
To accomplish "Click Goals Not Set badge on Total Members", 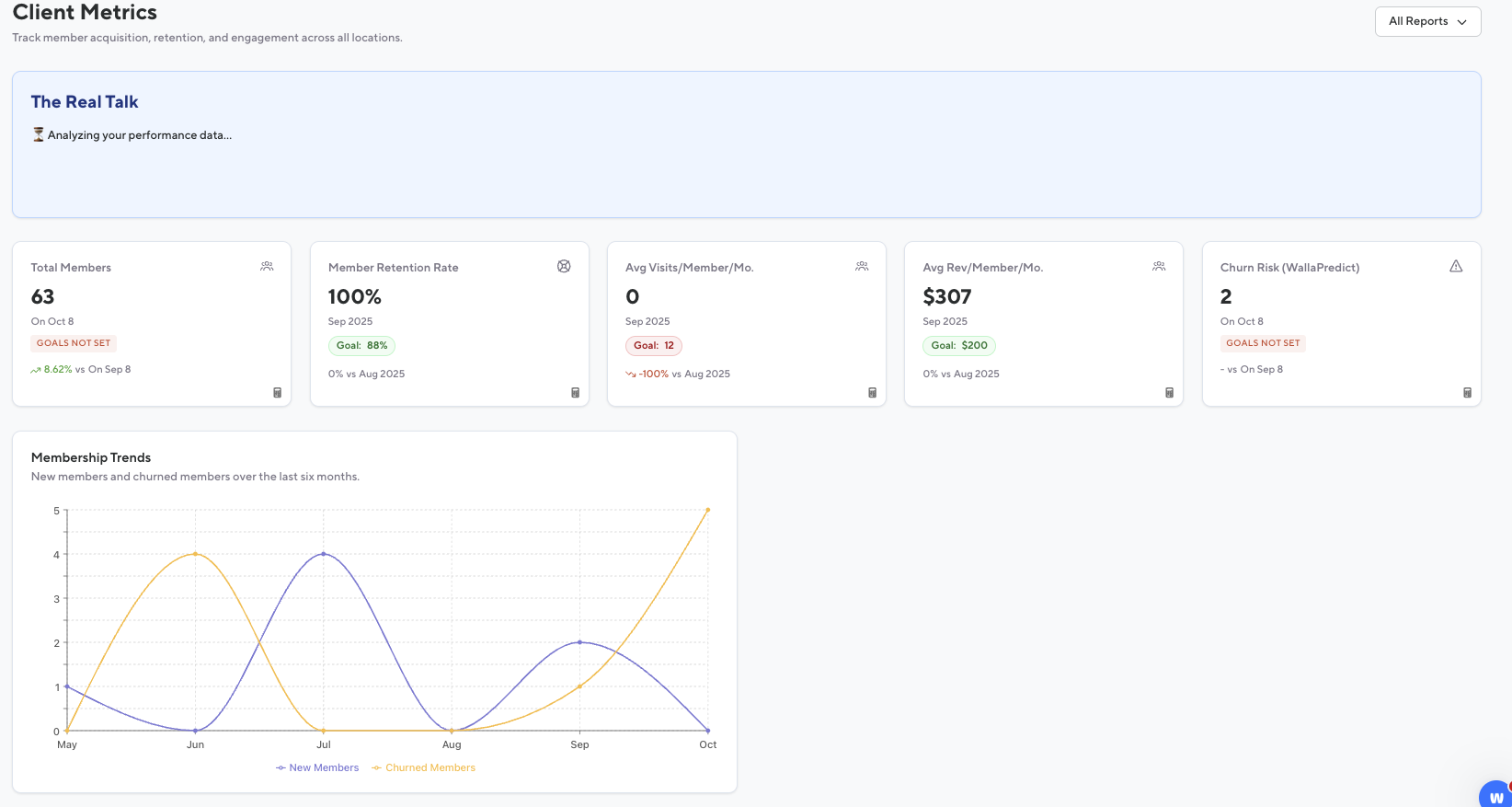I will (x=74, y=343).
